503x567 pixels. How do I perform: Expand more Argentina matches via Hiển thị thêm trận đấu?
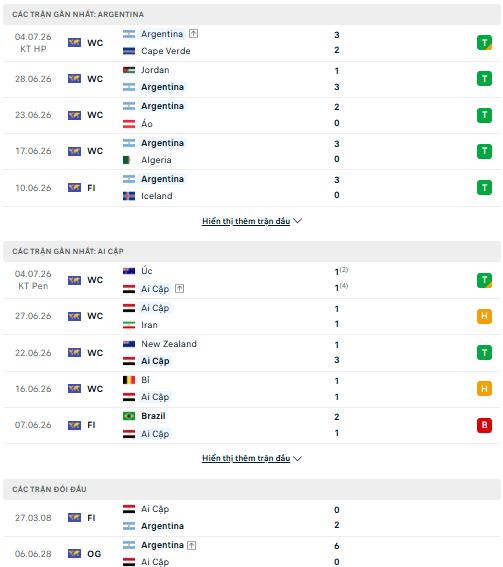pyautogui.click(x=246, y=221)
